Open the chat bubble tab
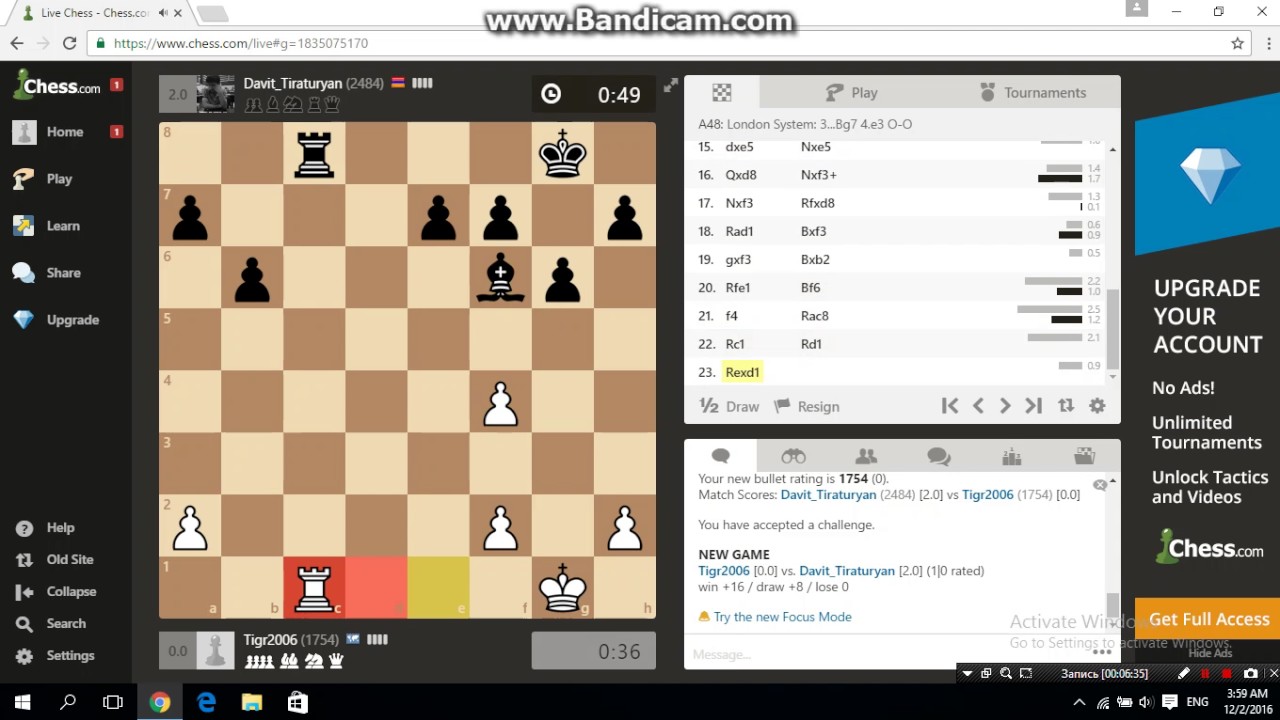The width and height of the screenshot is (1280, 720). pyautogui.click(x=720, y=456)
